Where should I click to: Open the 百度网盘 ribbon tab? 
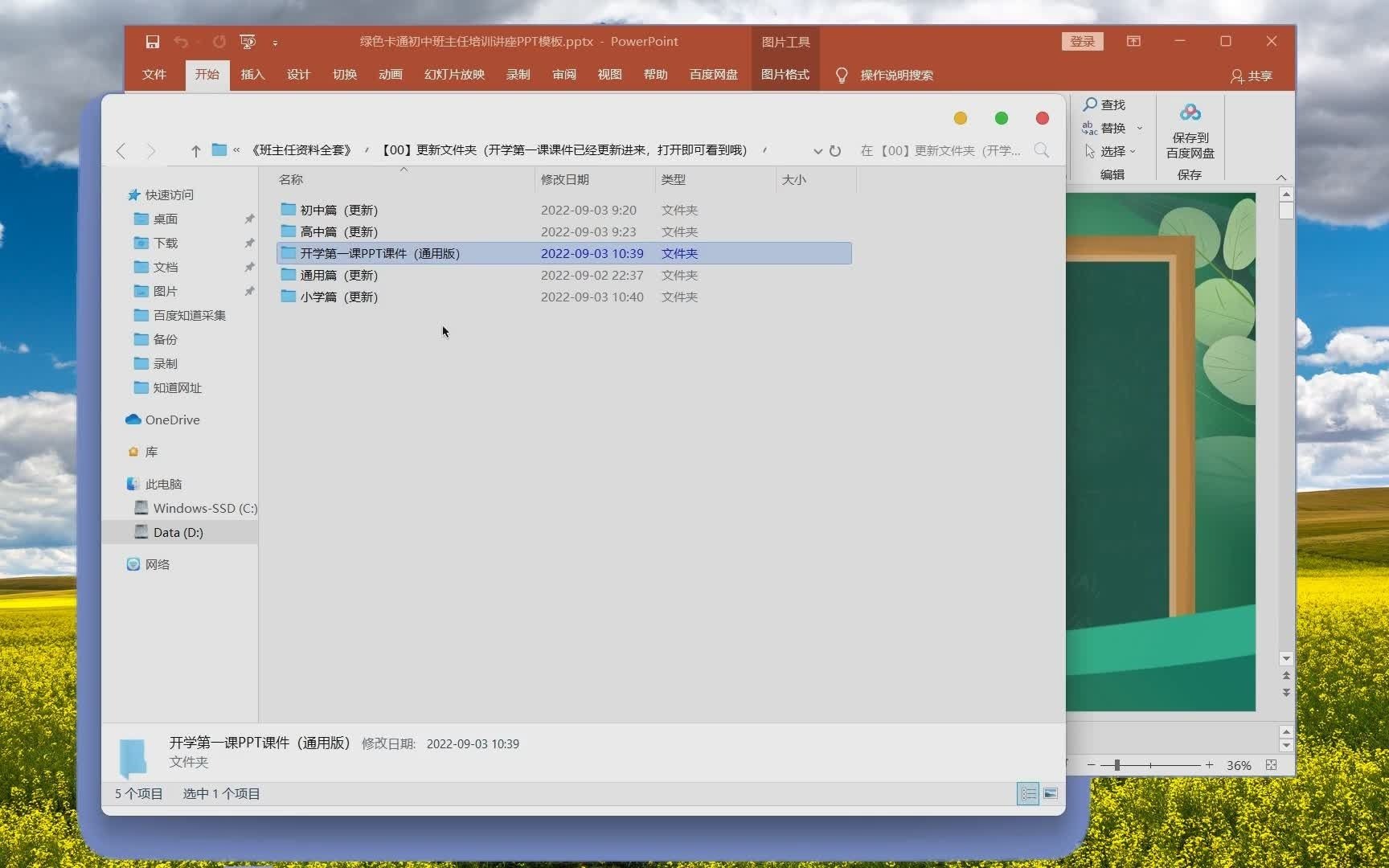click(x=713, y=75)
